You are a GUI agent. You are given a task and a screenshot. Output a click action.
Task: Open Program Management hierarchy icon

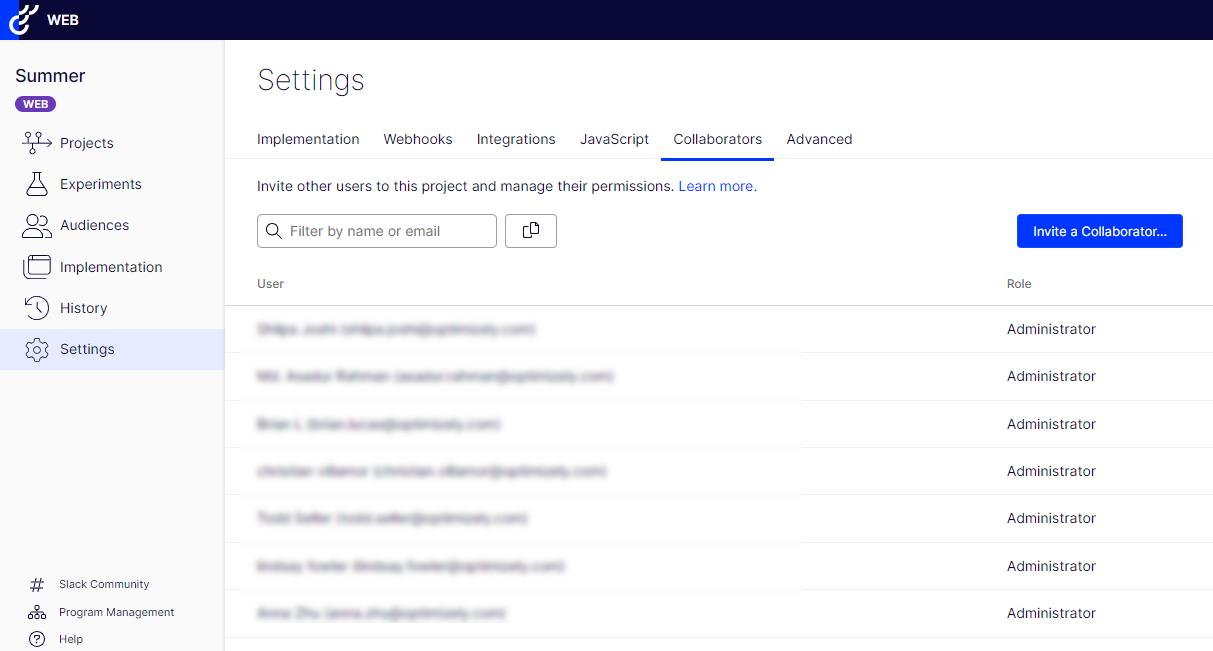click(x=37, y=612)
